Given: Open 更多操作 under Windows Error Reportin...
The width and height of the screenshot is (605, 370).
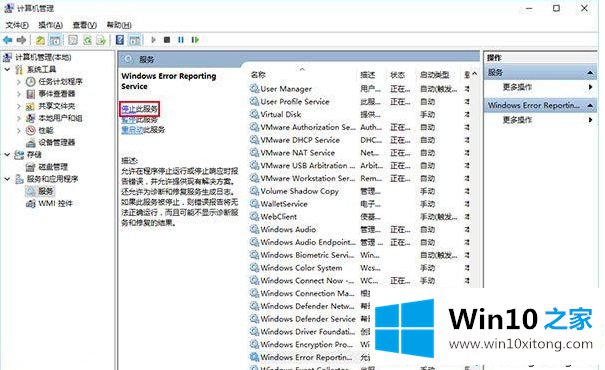Looking at the screenshot, I should coord(517,120).
